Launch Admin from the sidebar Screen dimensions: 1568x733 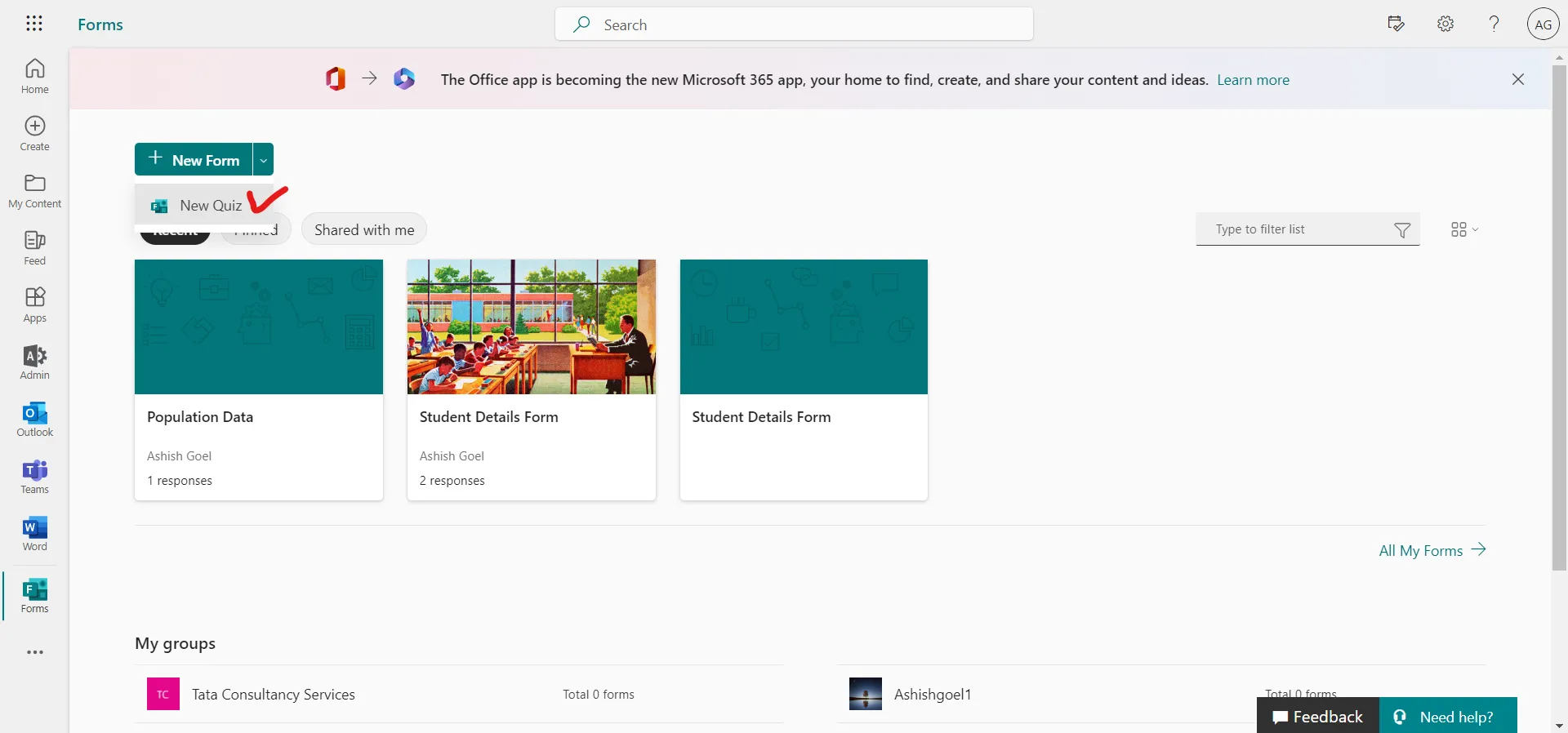click(x=34, y=362)
